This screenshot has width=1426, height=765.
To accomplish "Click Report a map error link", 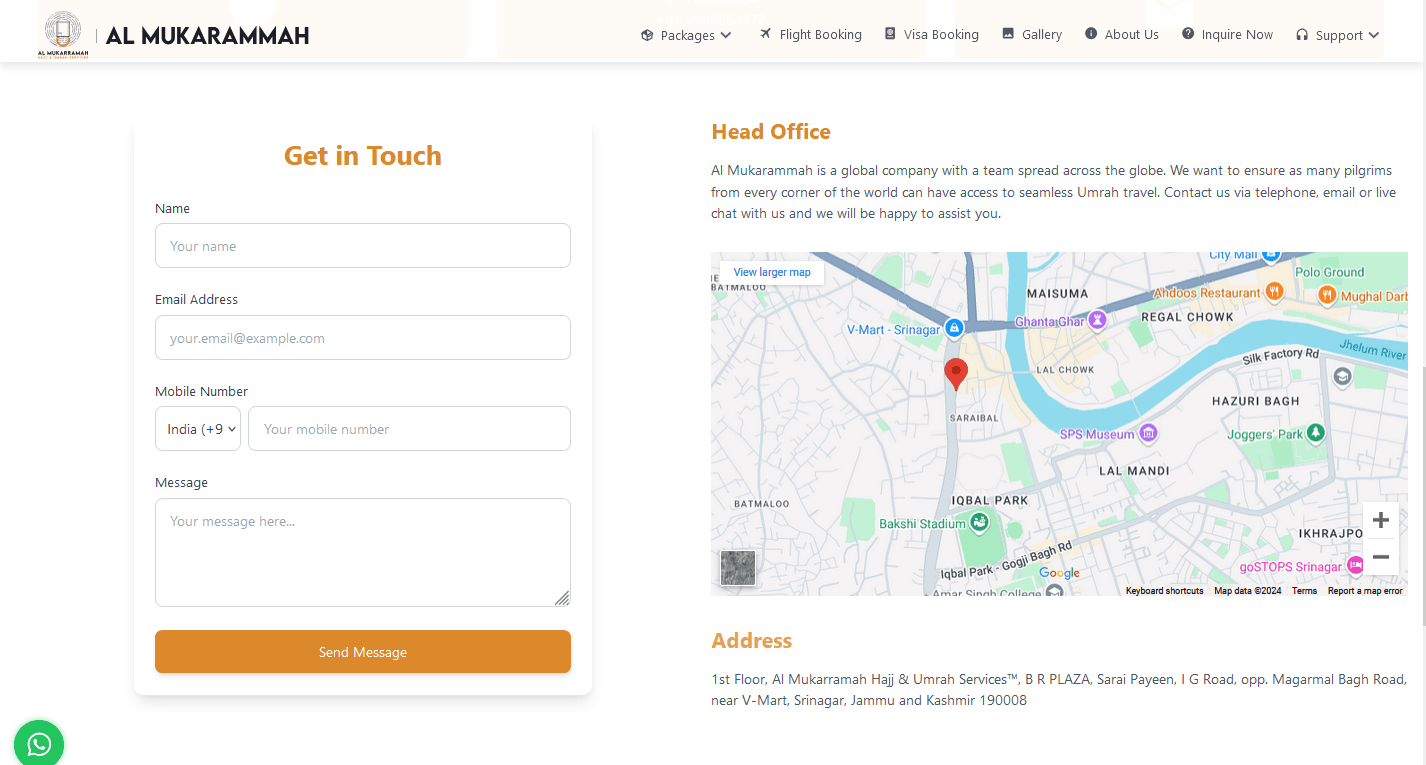I will pos(1365,591).
